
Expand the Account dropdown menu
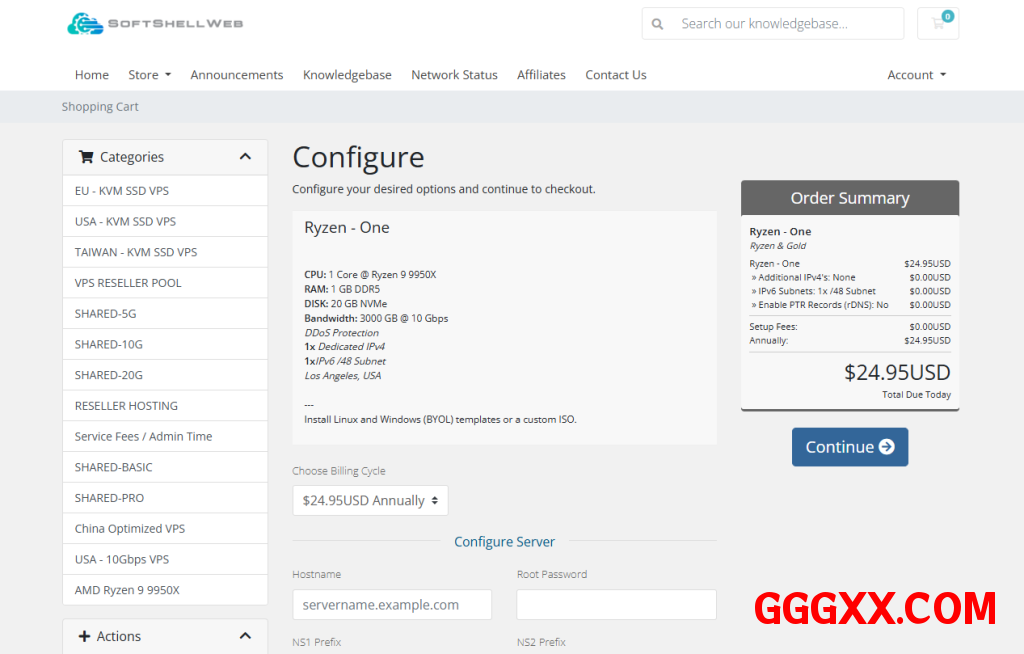pyautogui.click(x=915, y=75)
